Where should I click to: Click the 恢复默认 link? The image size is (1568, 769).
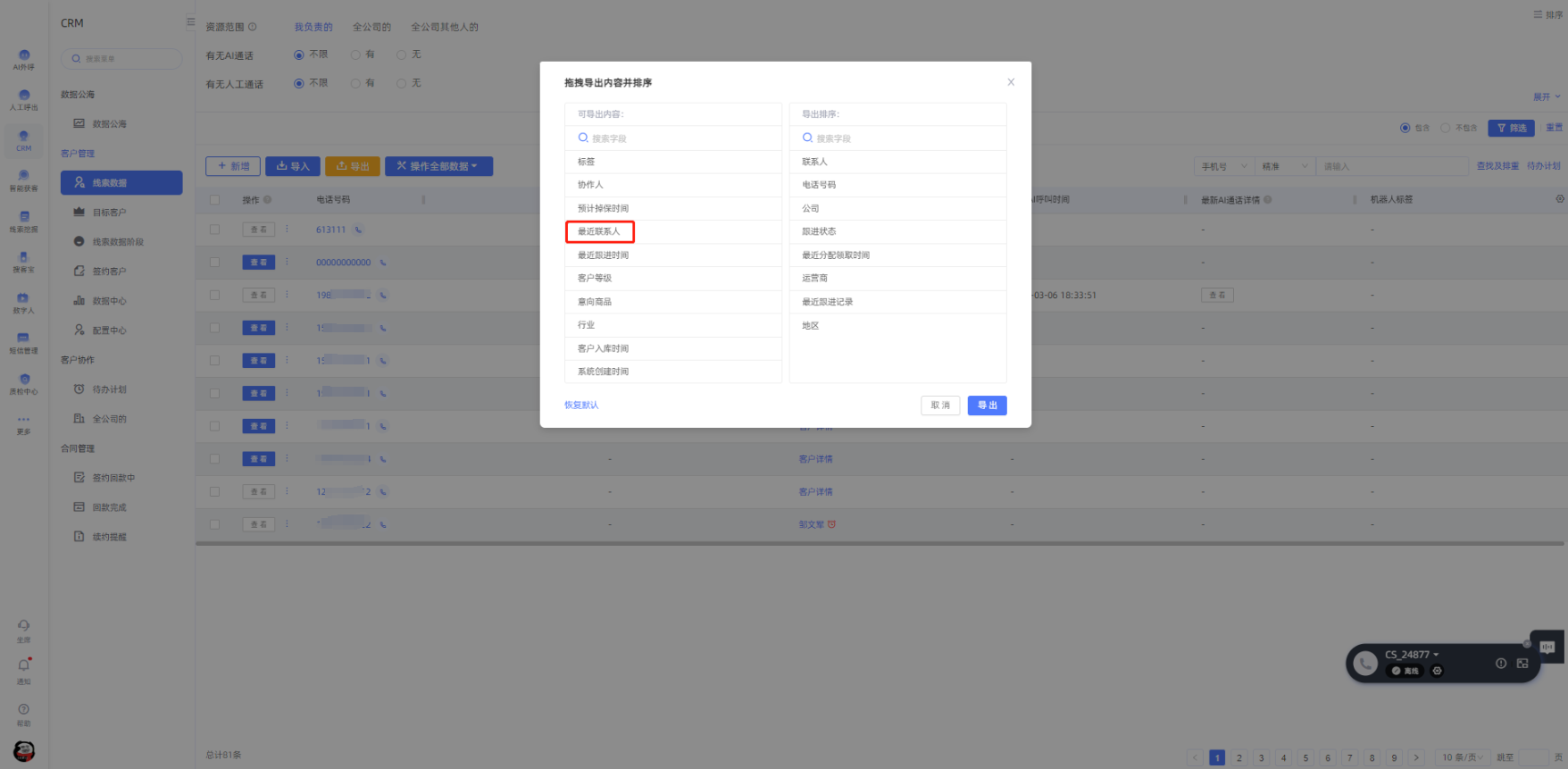pyautogui.click(x=581, y=405)
